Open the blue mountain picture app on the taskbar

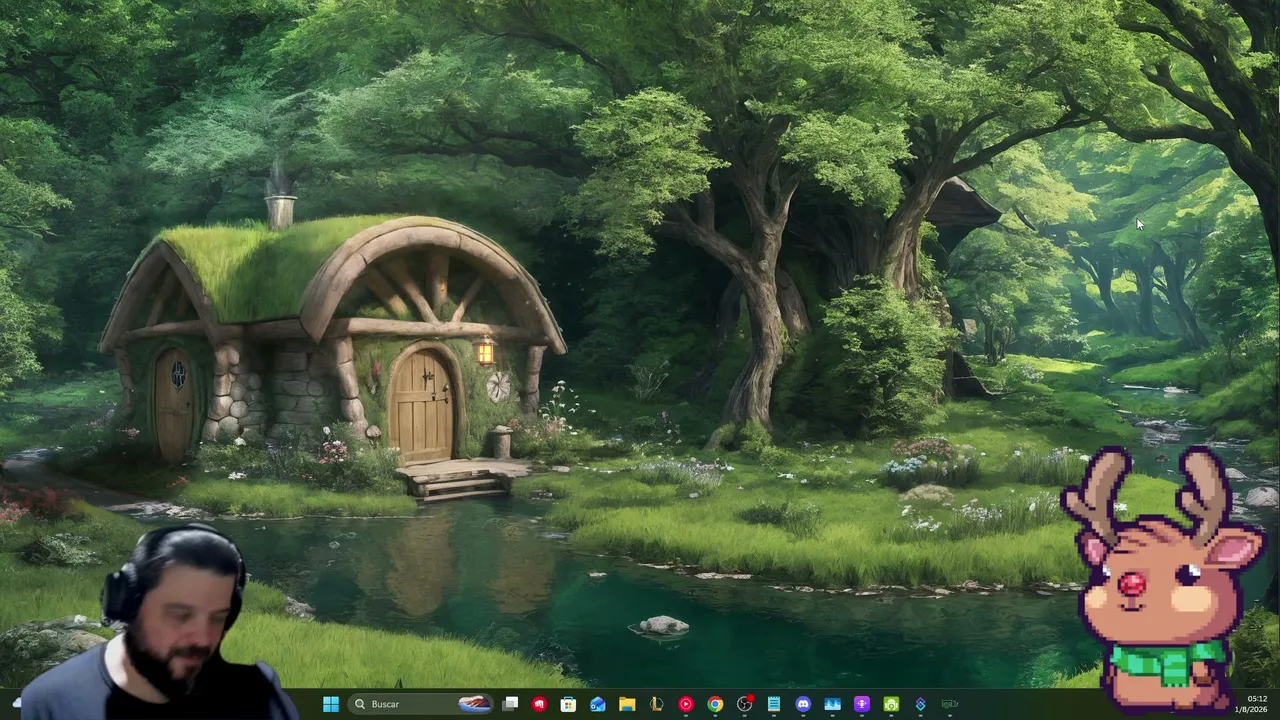coord(832,704)
